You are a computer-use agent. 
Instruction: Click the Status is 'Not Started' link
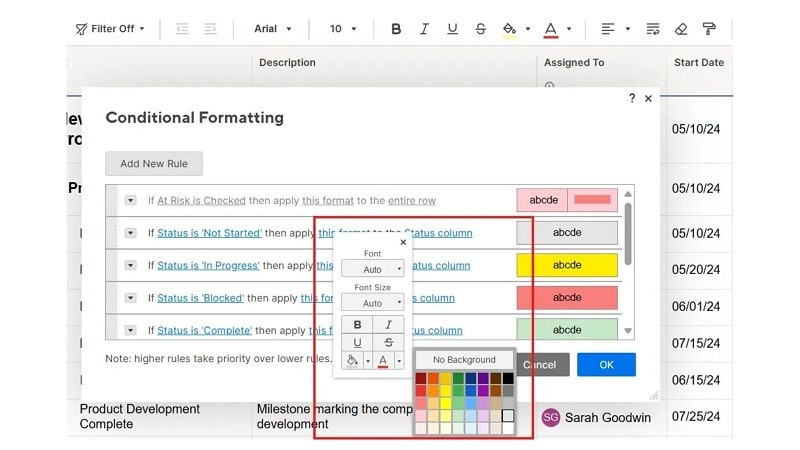[x=209, y=233]
